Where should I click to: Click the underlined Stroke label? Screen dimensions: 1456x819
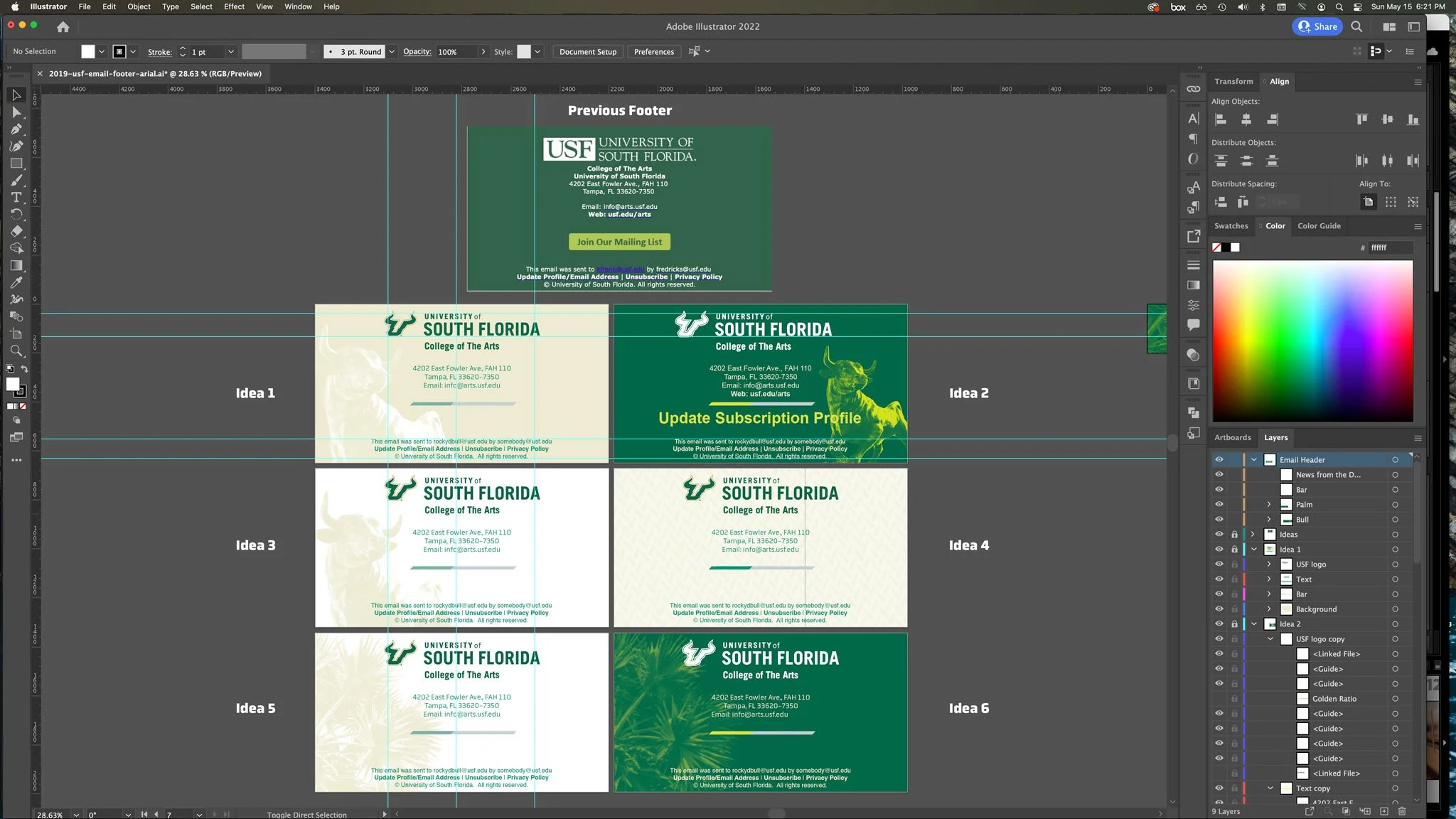[x=159, y=52]
